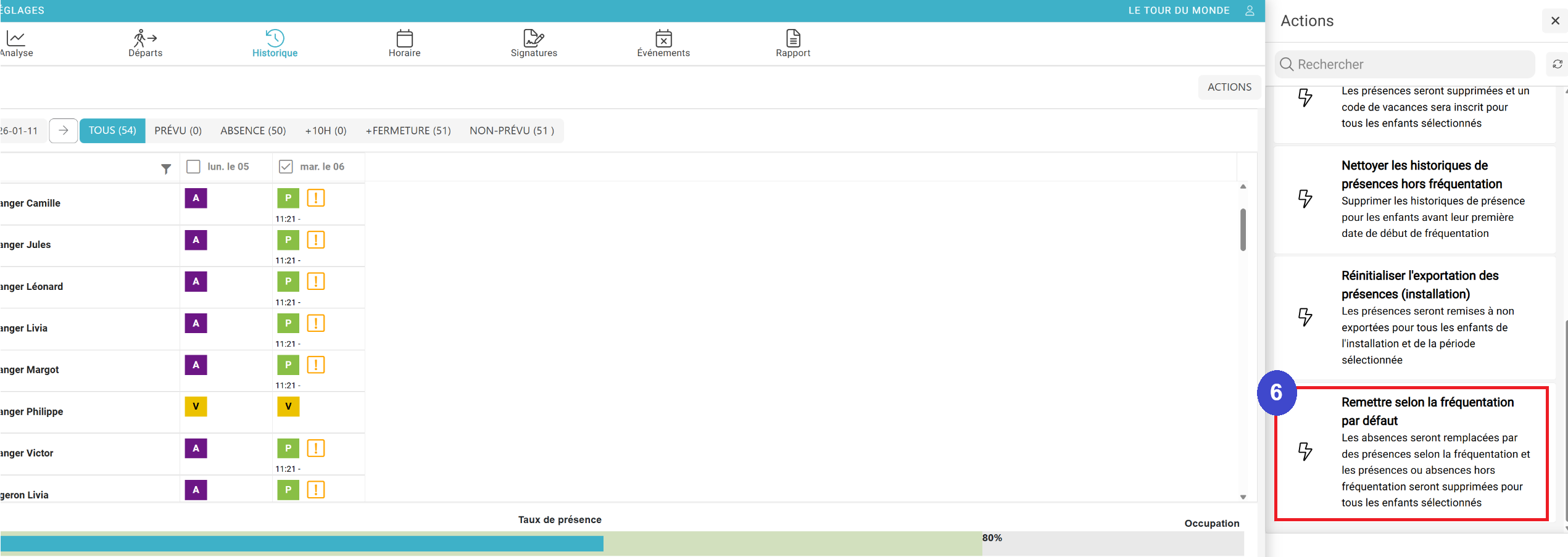
Task: Click the refresh icon beside search
Action: pyautogui.click(x=1557, y=64)
